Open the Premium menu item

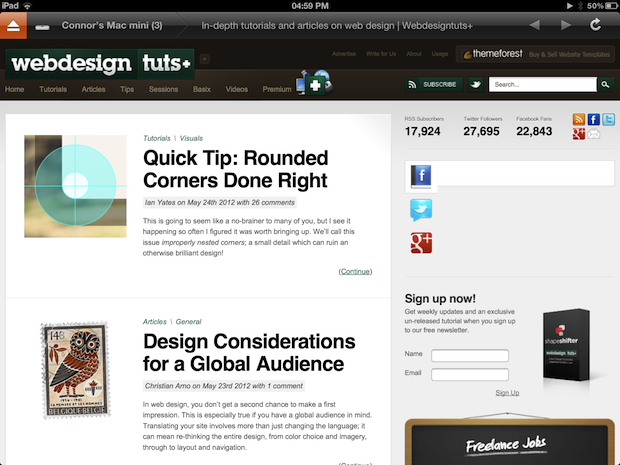point(277,89)
